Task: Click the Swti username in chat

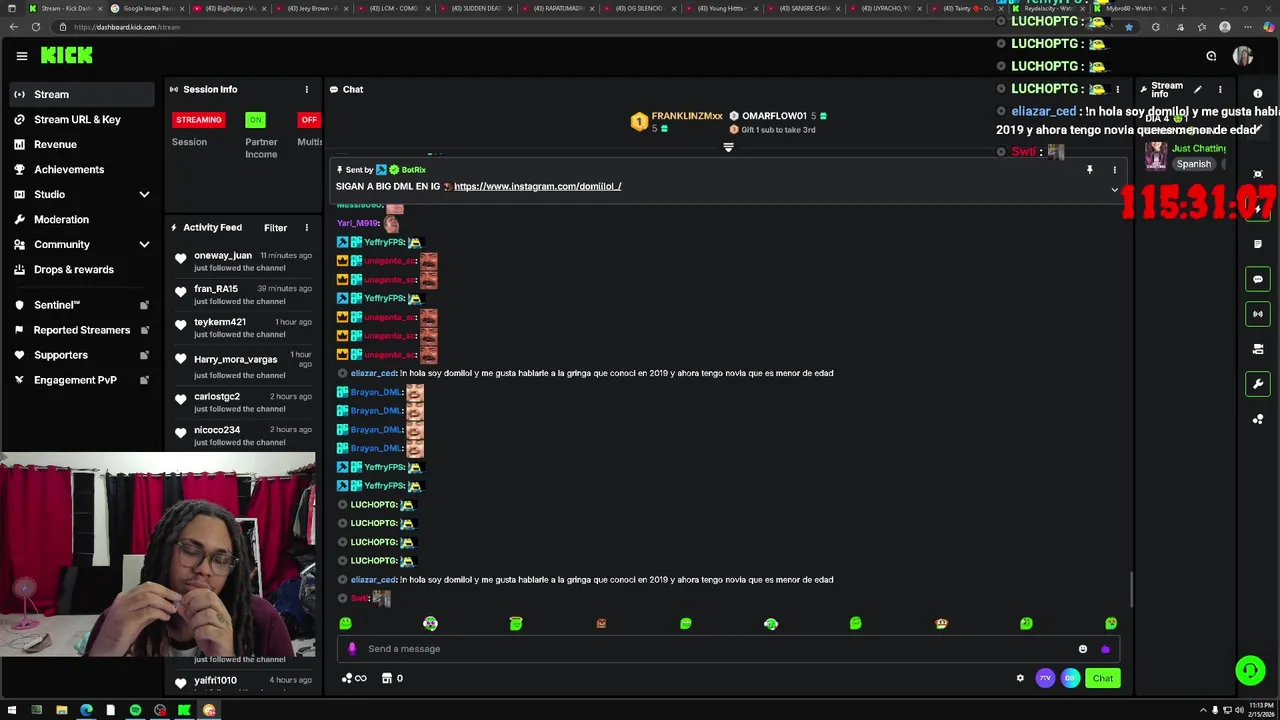Action: pos(360,598)
